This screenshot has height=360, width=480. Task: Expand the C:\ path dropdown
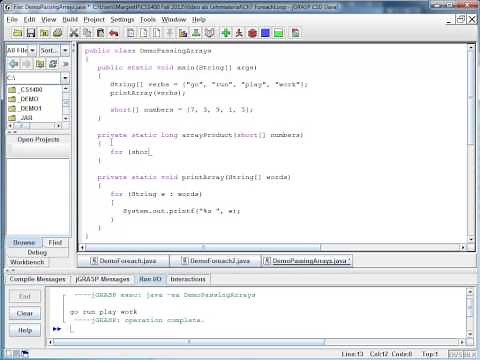coord(65,78)
